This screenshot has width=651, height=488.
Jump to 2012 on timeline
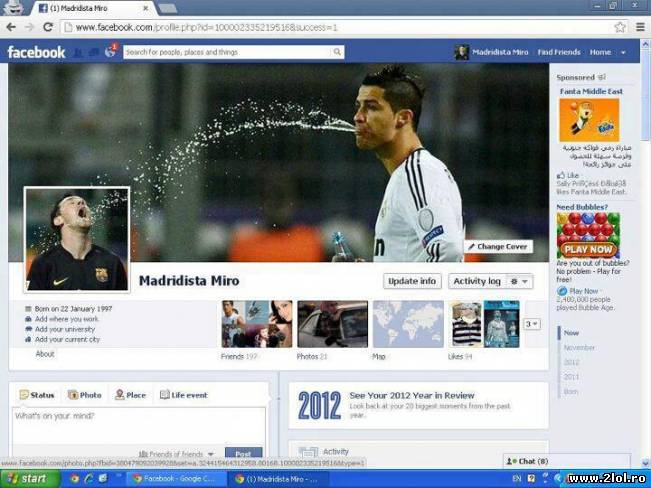click(571, 362)
